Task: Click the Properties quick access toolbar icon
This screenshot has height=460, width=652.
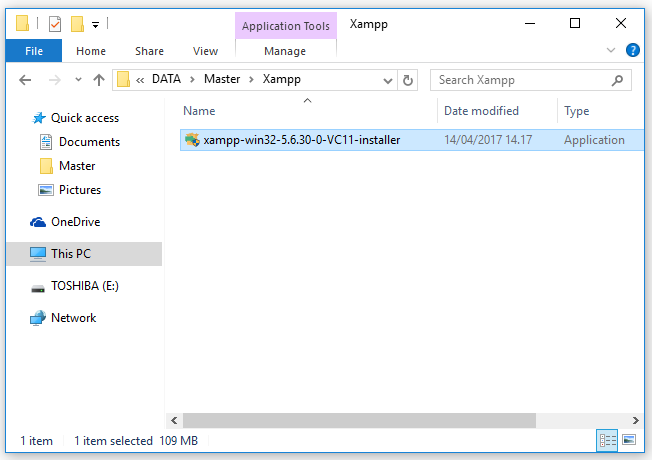Action: click(55, 24)
